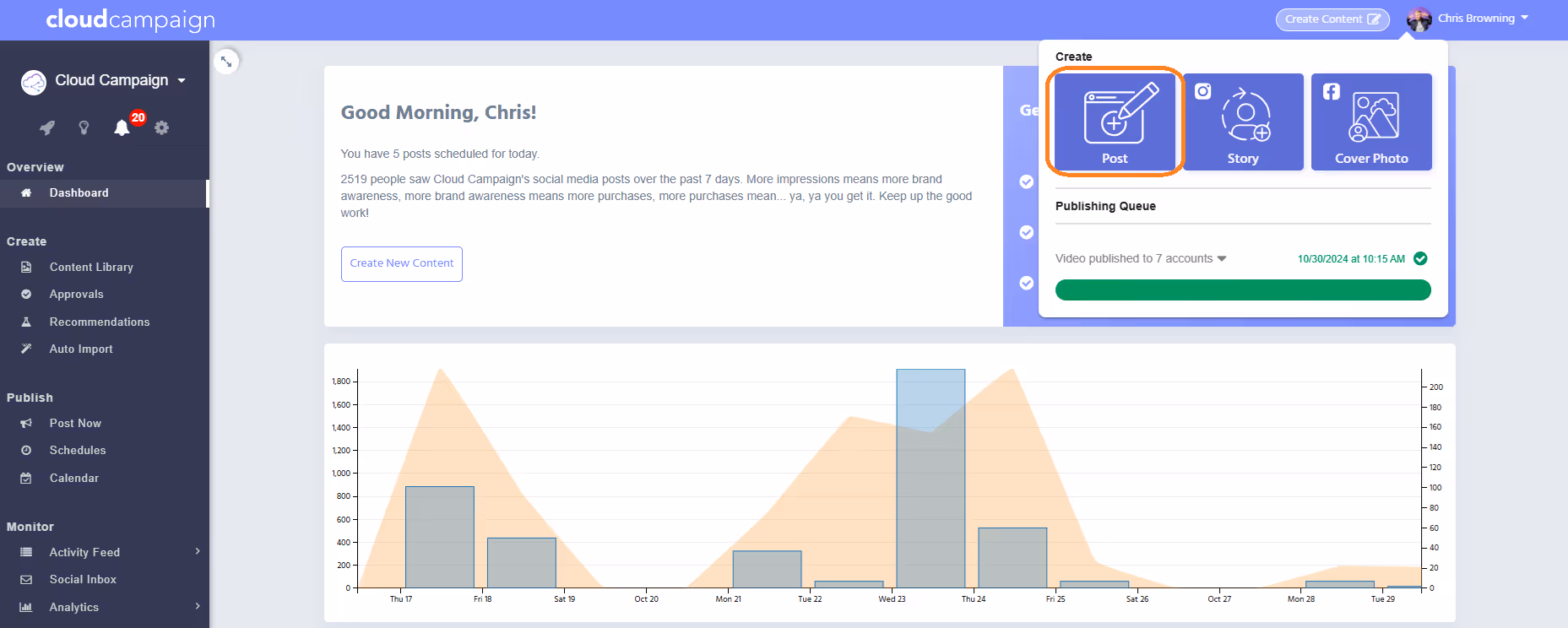Click the green published checkmark icon

pyautogui.click(x=1421, y=258)
